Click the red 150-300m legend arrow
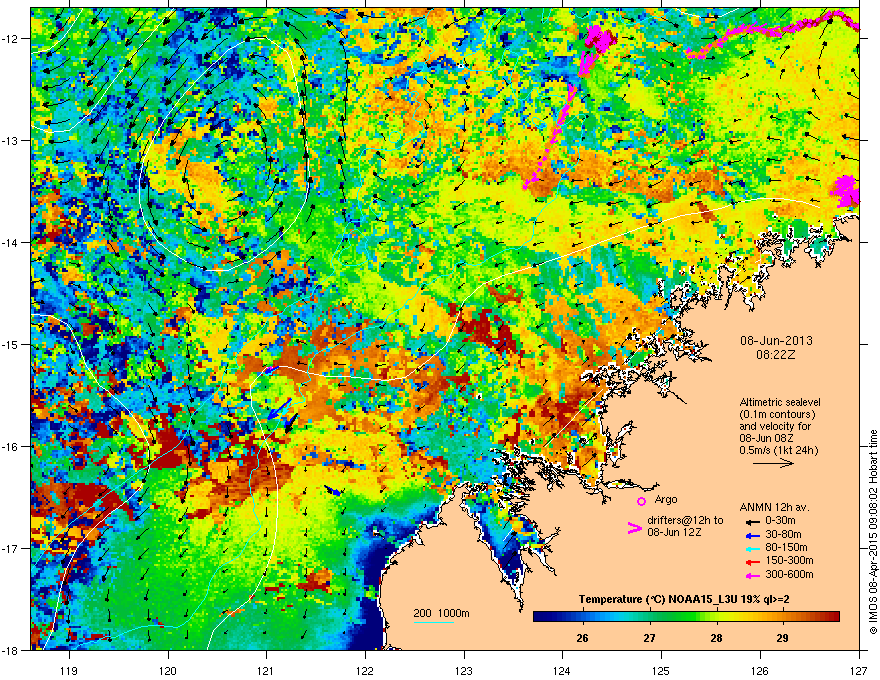Viewport: 880px width, 680px height. coord(752,562)
